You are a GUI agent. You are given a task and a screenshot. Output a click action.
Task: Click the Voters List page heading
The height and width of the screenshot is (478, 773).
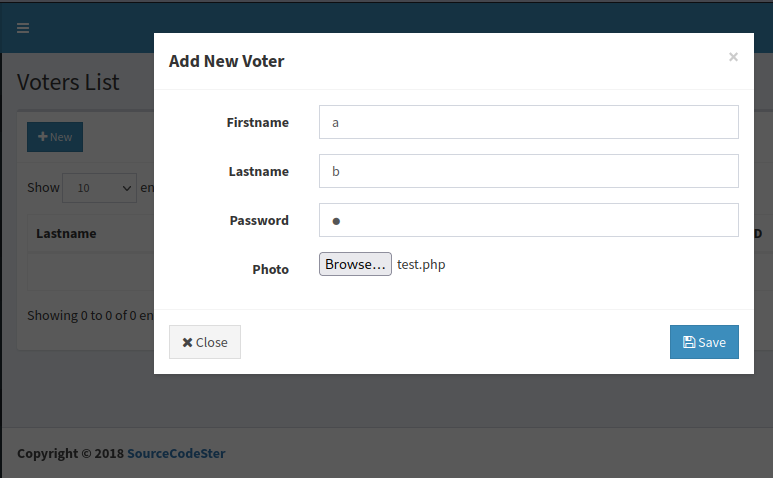(x=68, y=82)
